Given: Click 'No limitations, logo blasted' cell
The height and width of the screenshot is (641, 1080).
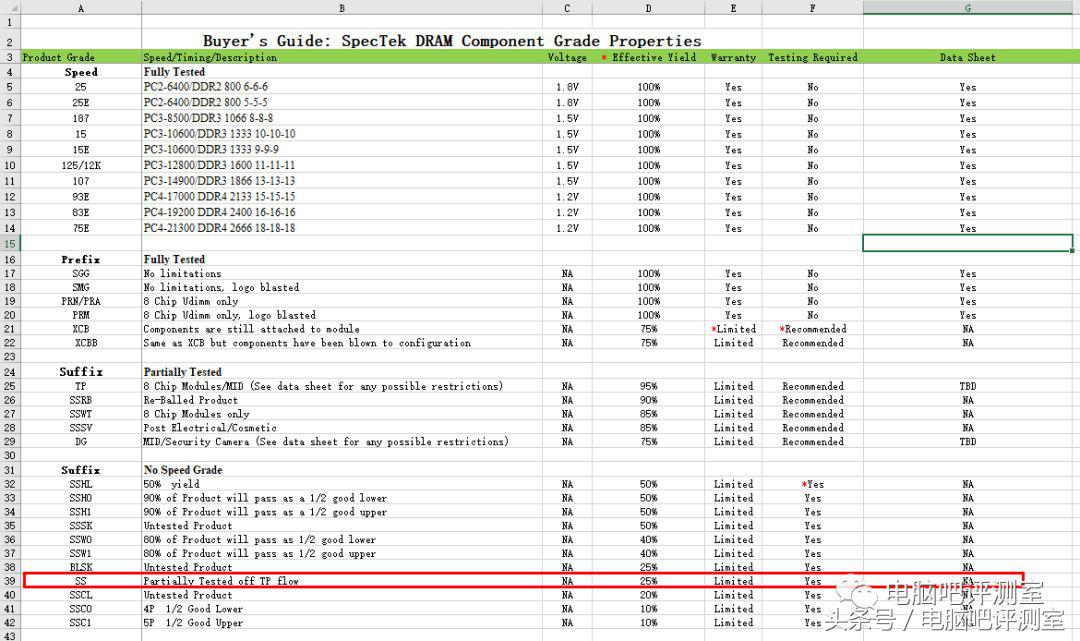Looking at the screenshot, I should 342,287.
